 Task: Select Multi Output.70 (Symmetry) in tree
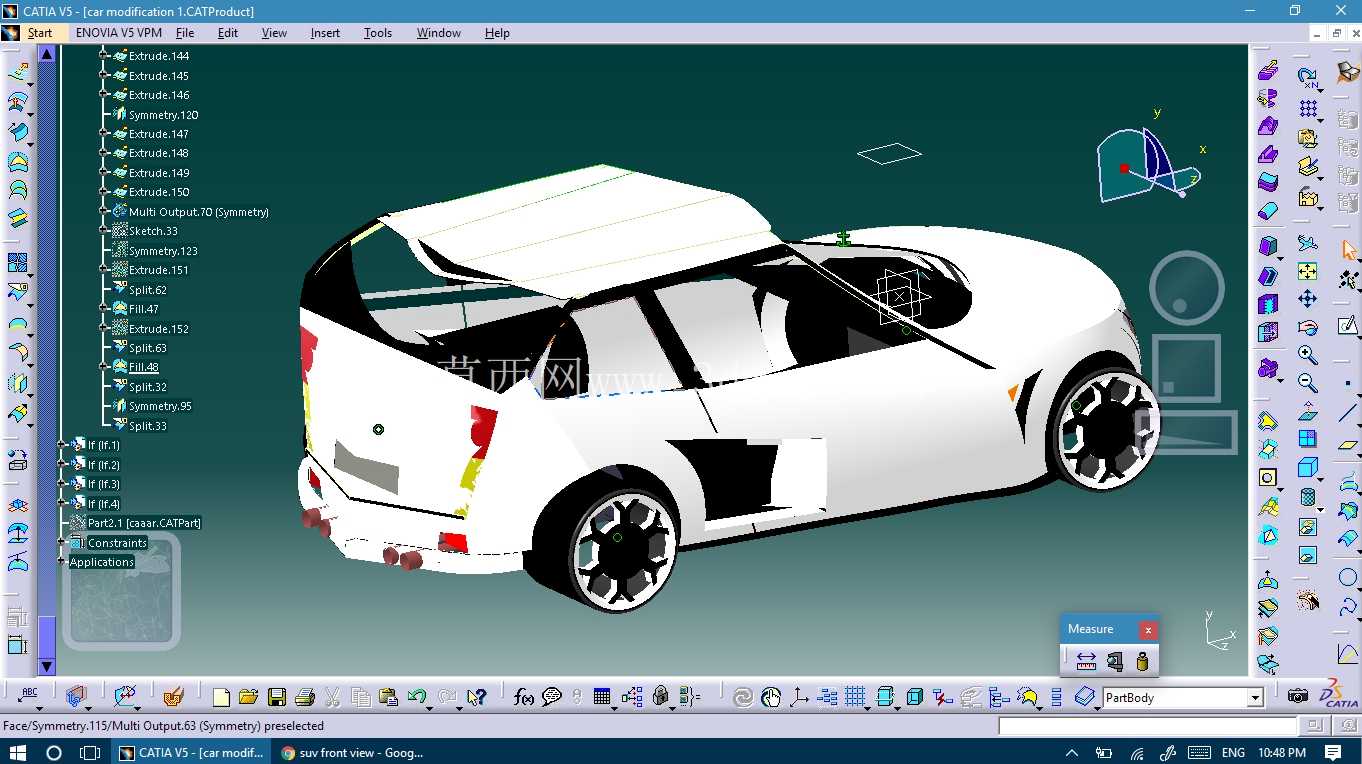pos(198,212)
